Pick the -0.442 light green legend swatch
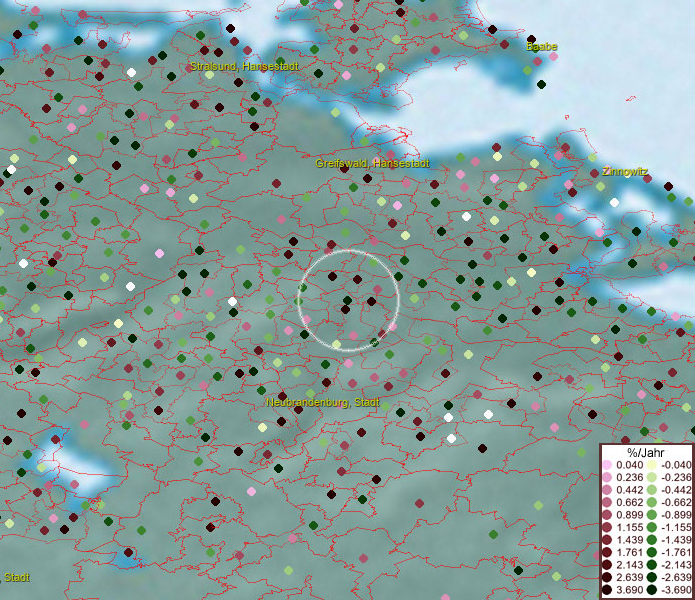The height and width of the screenshot is (600, 695). click(652, 490)
